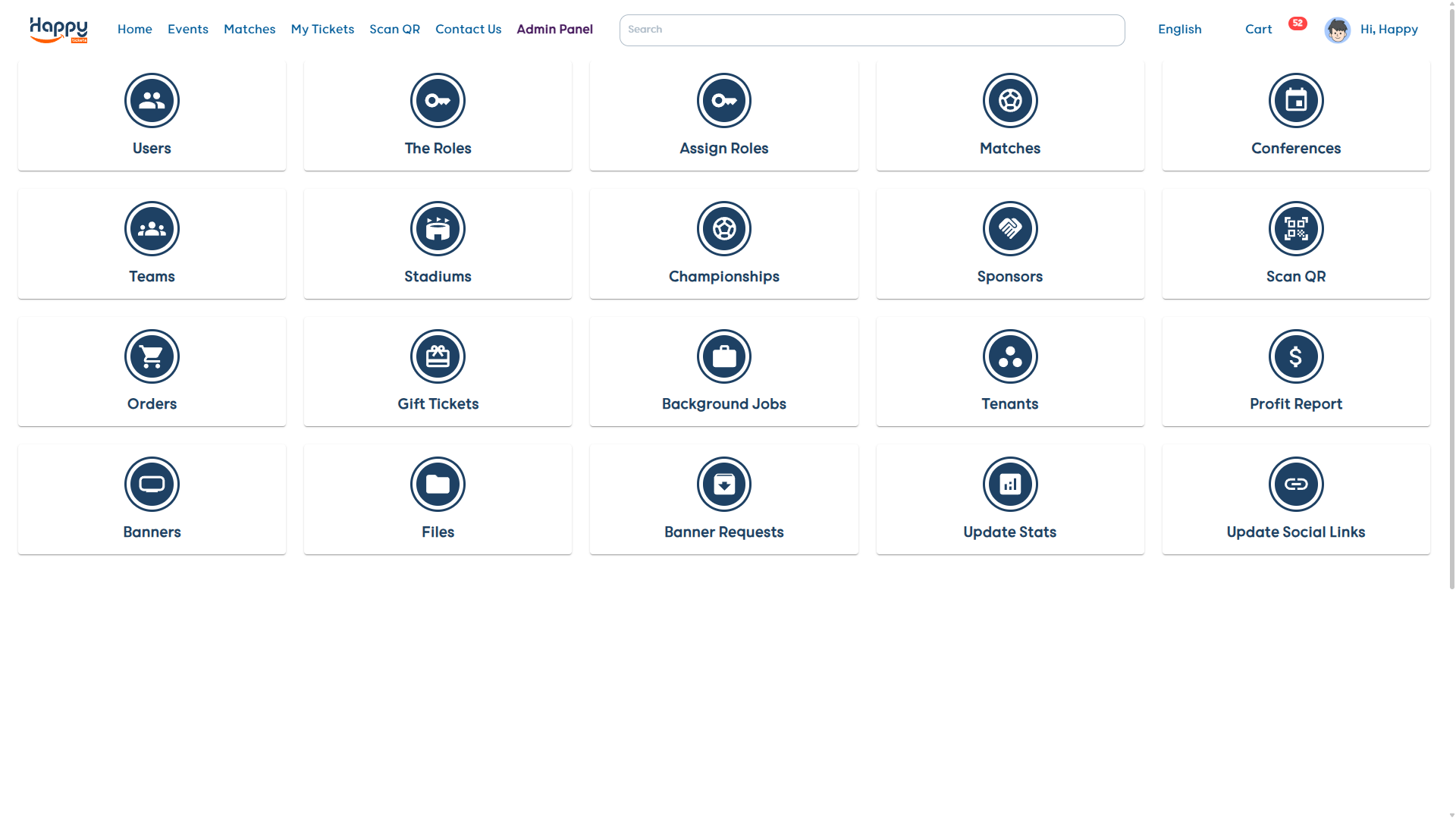Open the Conferences calendar icon
Image resolution: width=1456 pixels, height=819 pixels.
tap(1296, 100)
